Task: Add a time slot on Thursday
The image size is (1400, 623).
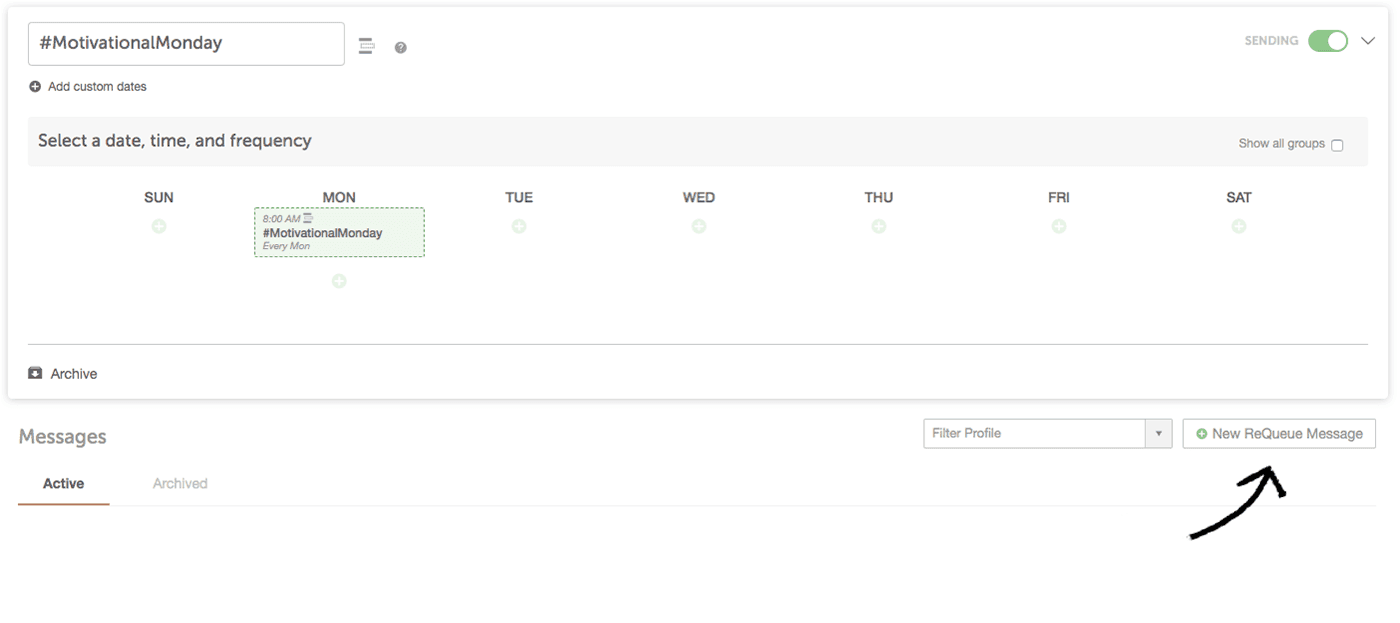Action: 879,226
